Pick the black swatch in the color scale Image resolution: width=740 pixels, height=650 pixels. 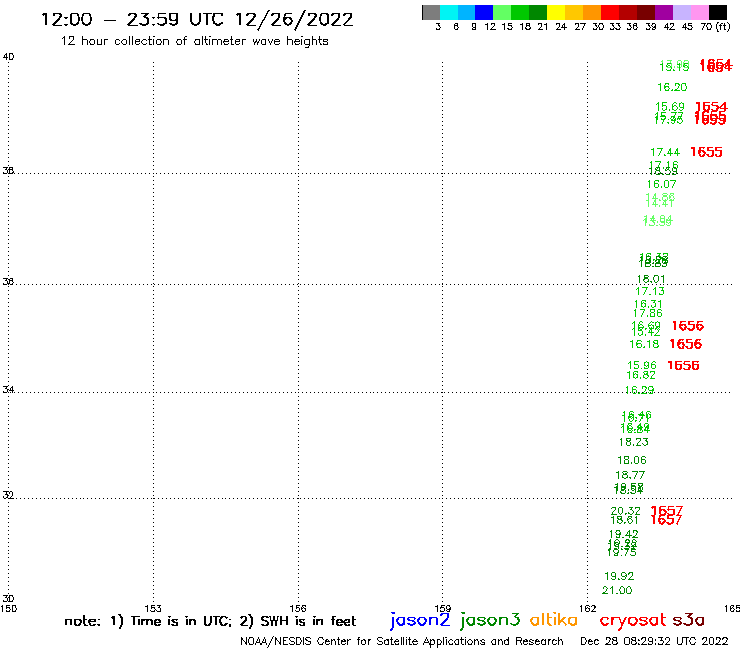click(717, 12)
